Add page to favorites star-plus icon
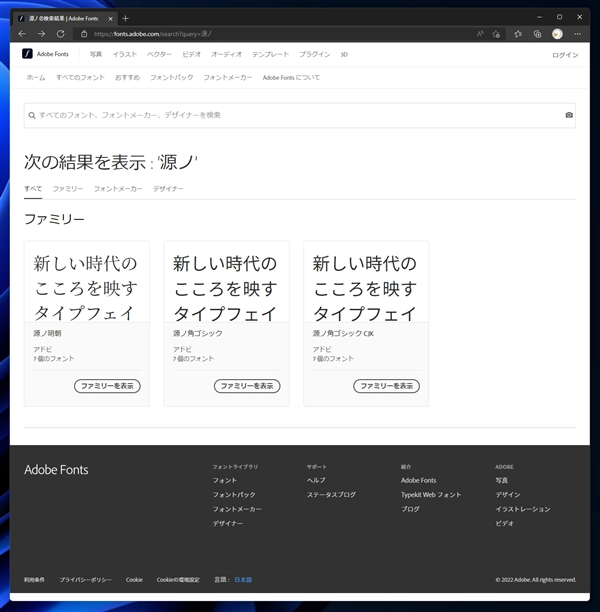This screenshot has height=612, width=600. 497,34
